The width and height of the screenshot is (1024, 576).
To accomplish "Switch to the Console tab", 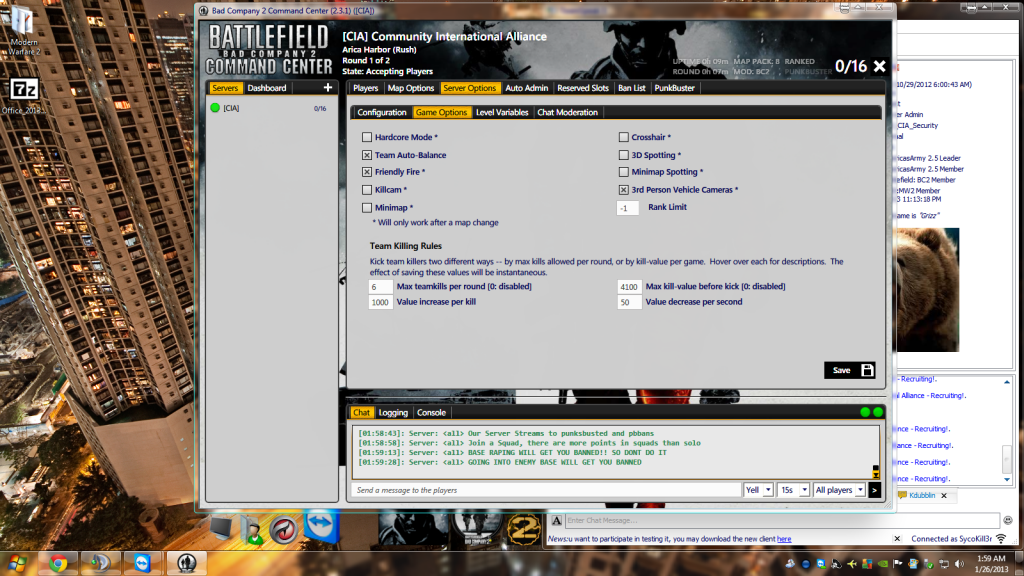I will coord(431,413).
